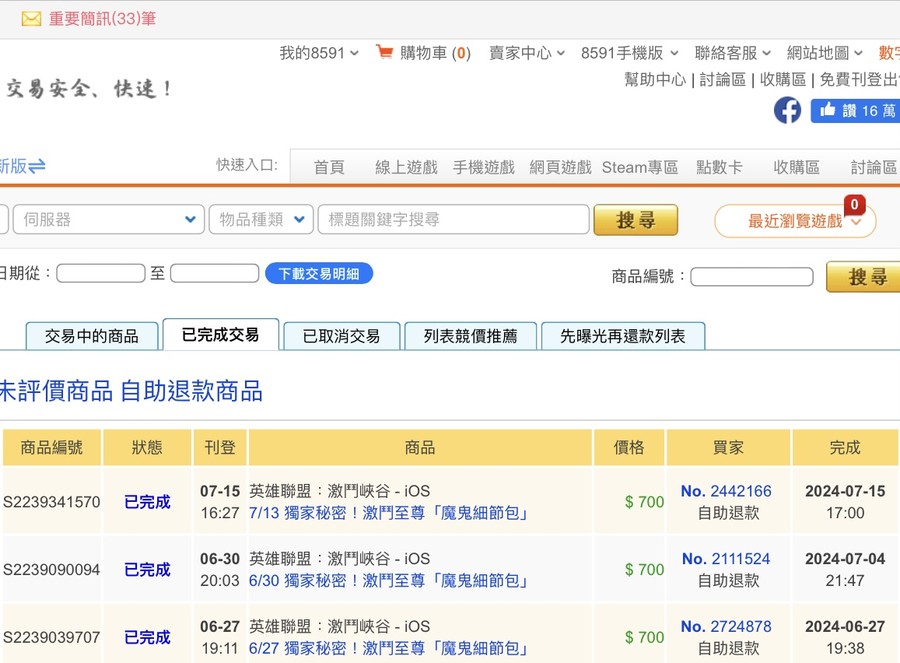
Task: Select 網頁遊戲 in the quick-access bar
Action: tap(560, 167)
